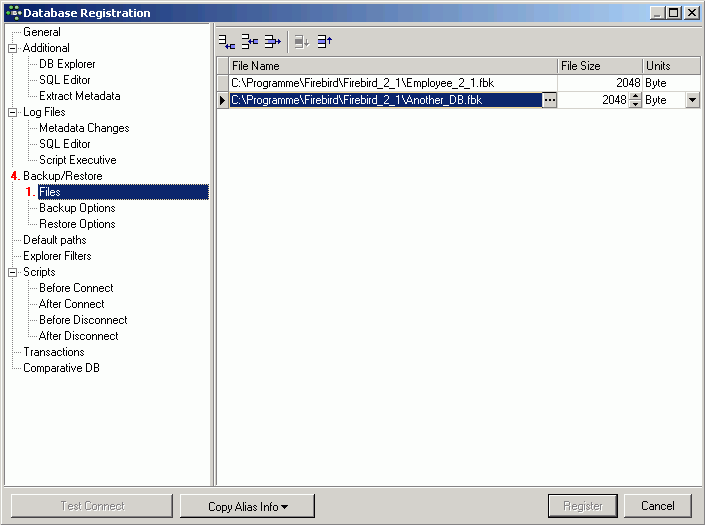Click the Database Registration title bar icon

[12, 13]
